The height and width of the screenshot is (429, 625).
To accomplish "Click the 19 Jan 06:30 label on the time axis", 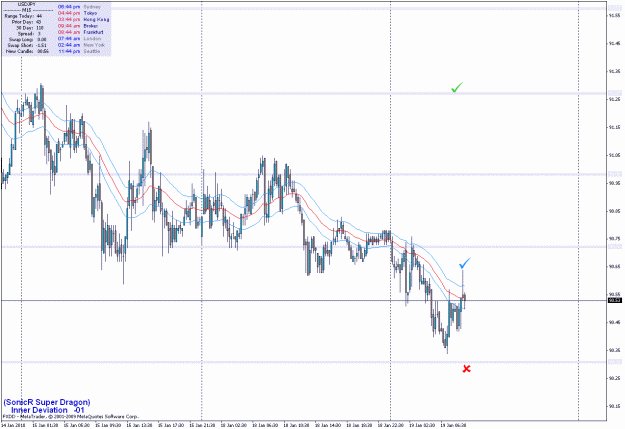I will coord(454,425).
